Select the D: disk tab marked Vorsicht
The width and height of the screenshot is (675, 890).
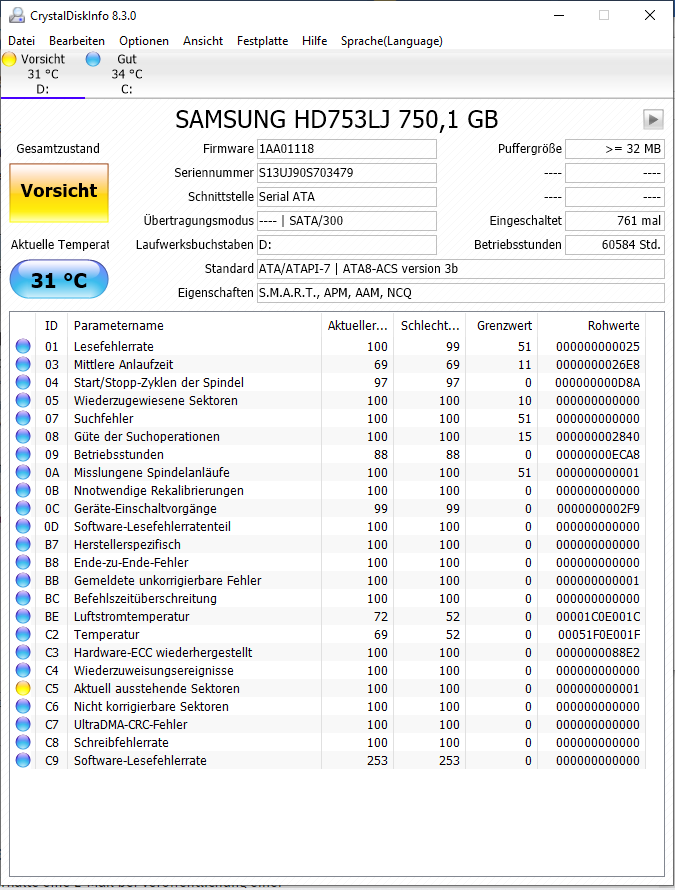(43, 74)
